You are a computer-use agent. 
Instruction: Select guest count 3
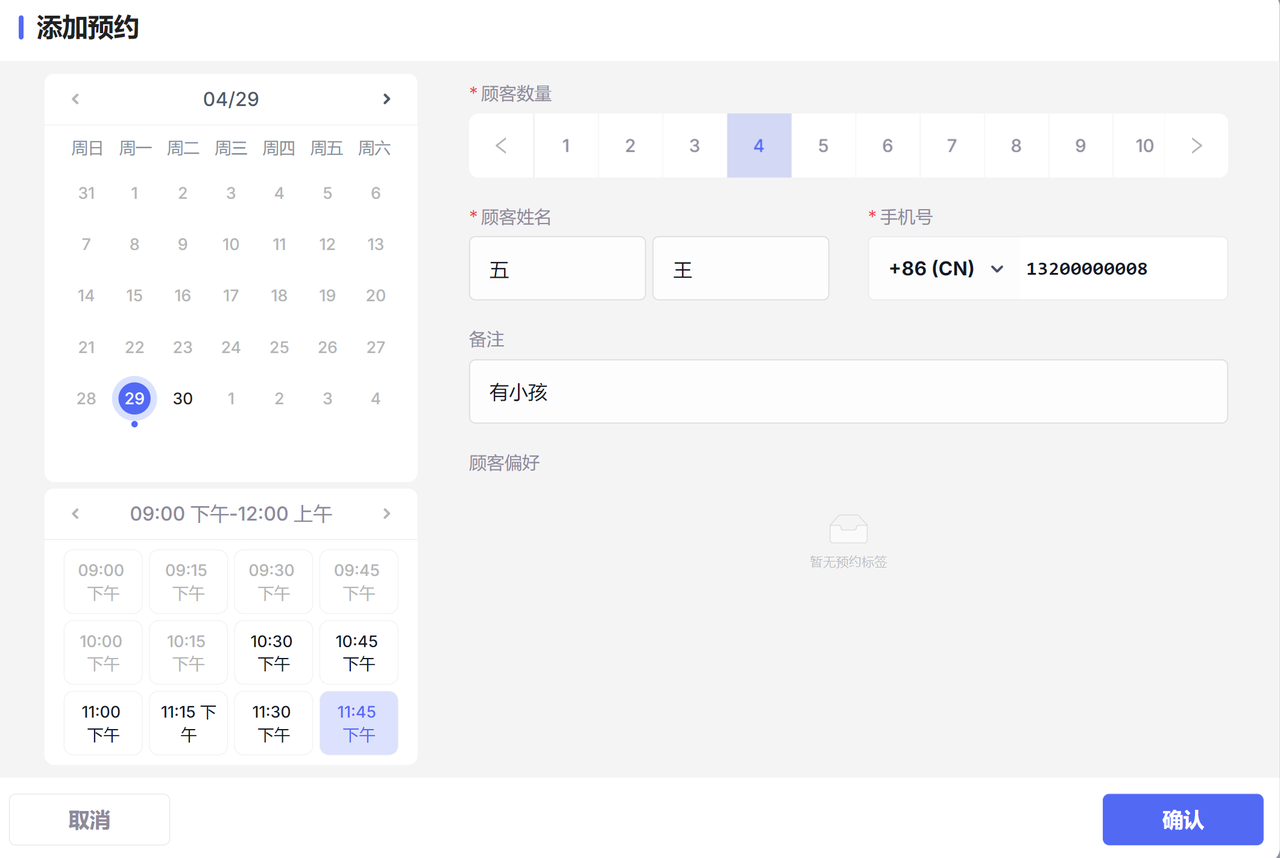695,146
